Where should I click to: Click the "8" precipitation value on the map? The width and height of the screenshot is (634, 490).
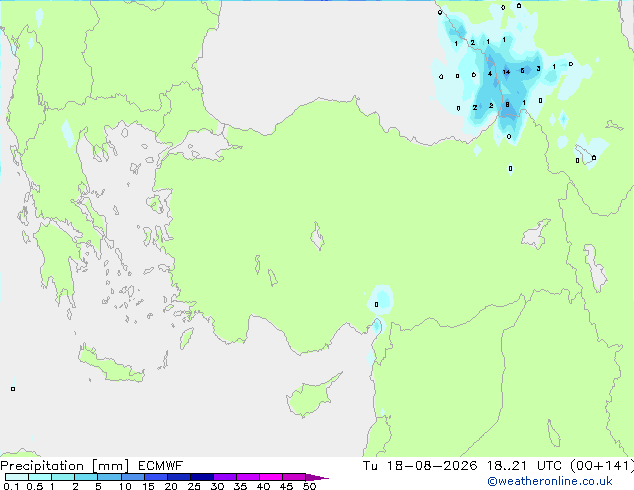tap(507, 105)
